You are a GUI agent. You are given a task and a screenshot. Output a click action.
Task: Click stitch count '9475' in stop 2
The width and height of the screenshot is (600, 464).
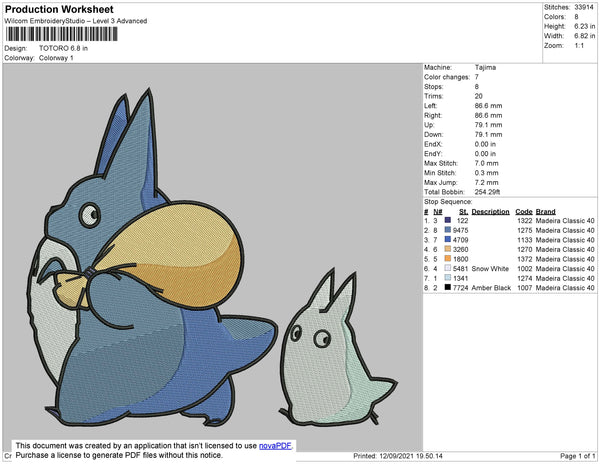tap(460, 230)
